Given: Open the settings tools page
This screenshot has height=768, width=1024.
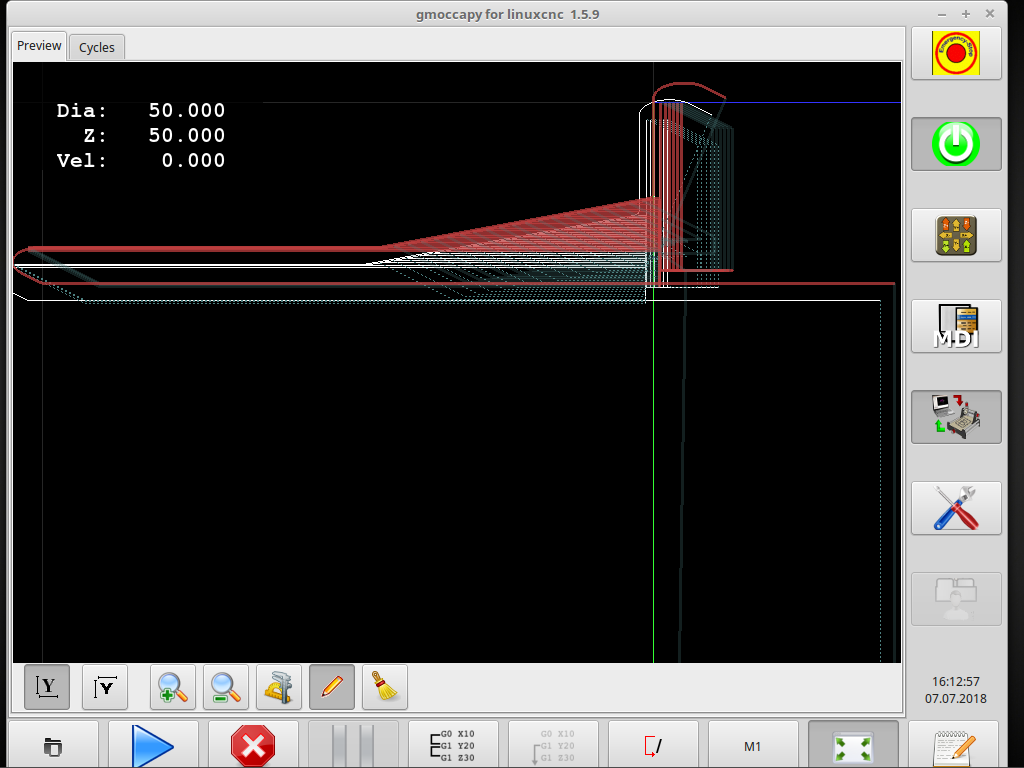Looking at the screenshot, I should point(956,508).
